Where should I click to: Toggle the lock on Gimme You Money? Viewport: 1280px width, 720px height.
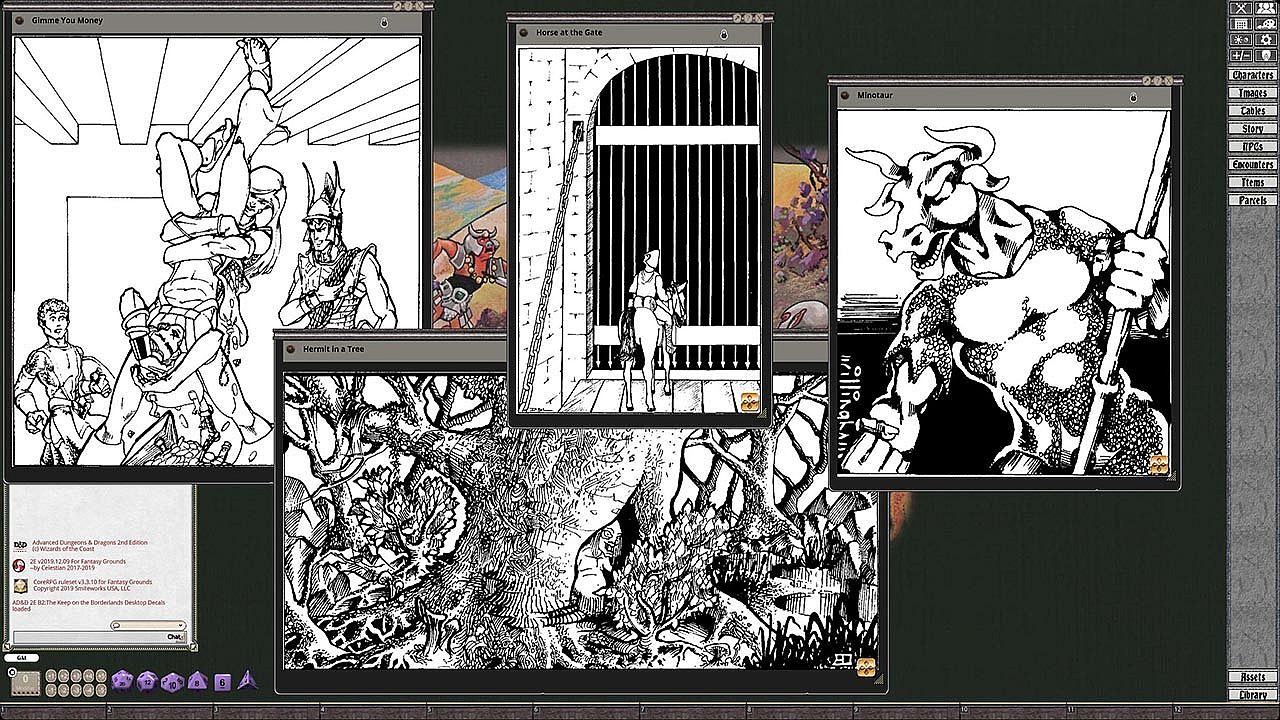(x=384, y=21)
